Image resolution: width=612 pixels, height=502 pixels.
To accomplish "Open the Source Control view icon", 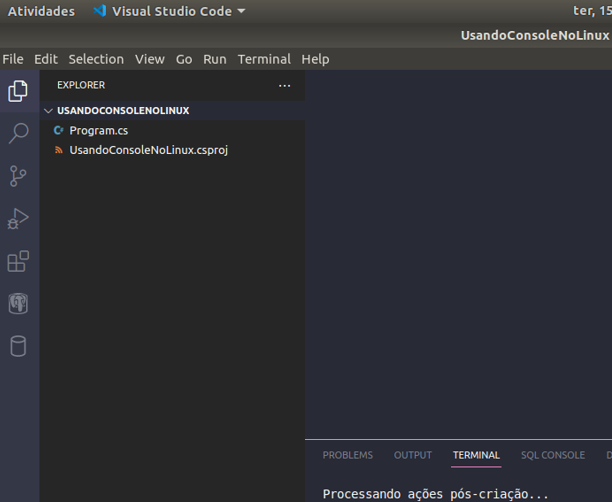I will click(18, 176).
